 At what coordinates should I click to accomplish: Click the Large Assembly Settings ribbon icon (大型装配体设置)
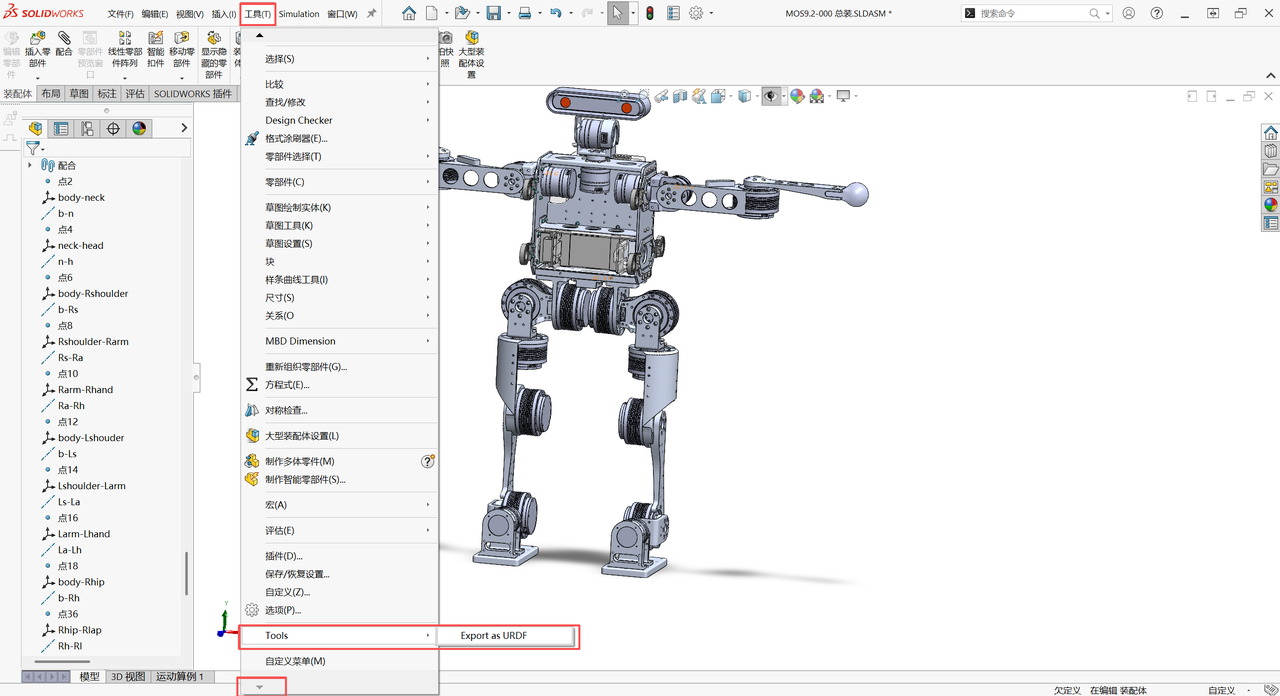[471, 38]
